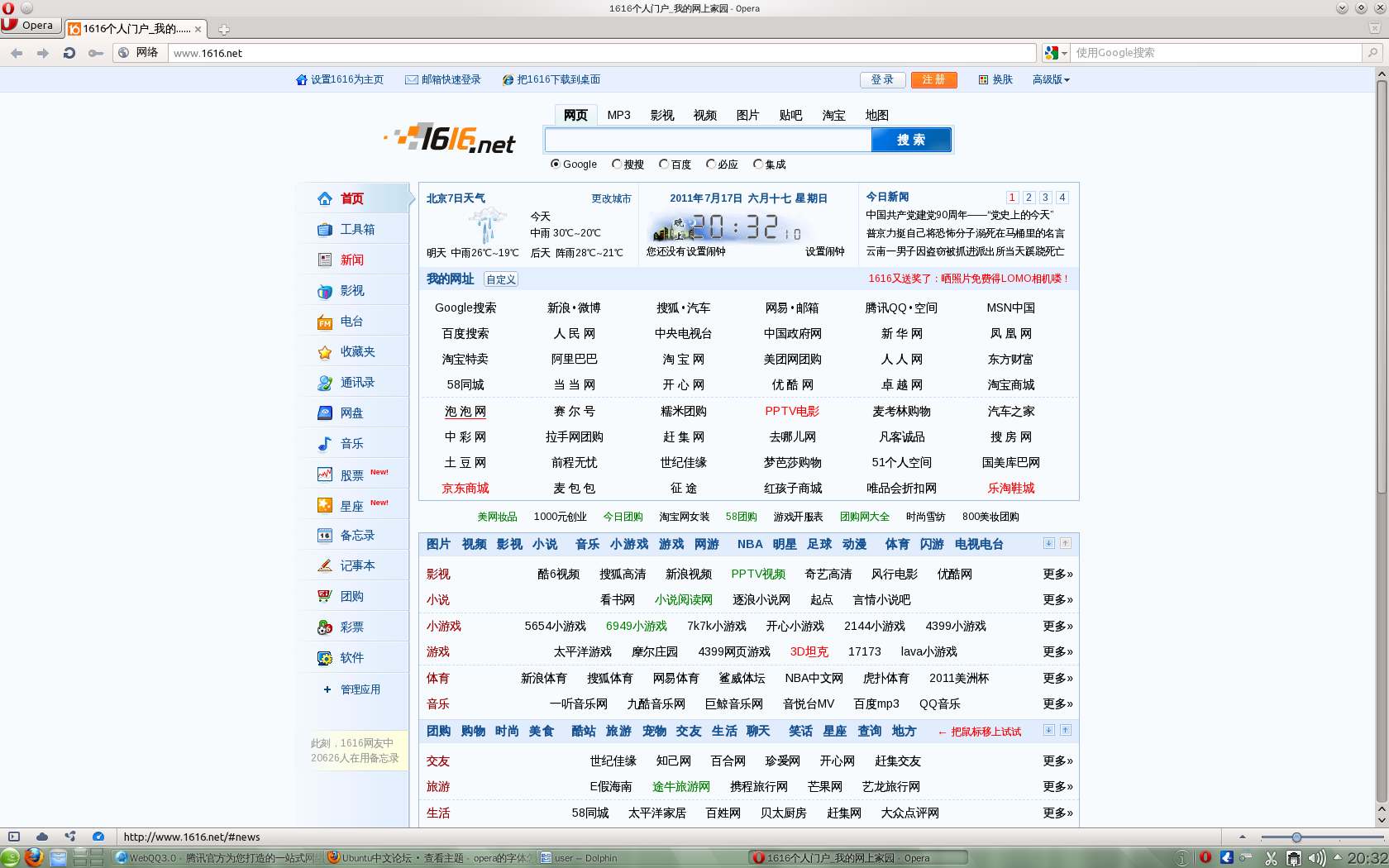Switch to news page 4
Screen dimensions: 1389x868
click(1062, 197)
